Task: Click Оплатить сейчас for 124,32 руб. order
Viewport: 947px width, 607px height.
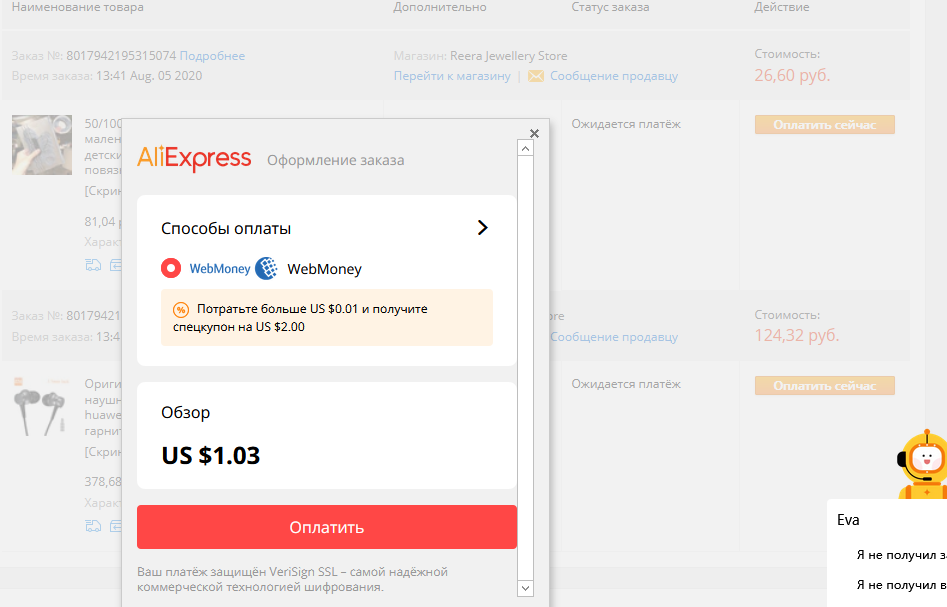Action: pos(824,385)
